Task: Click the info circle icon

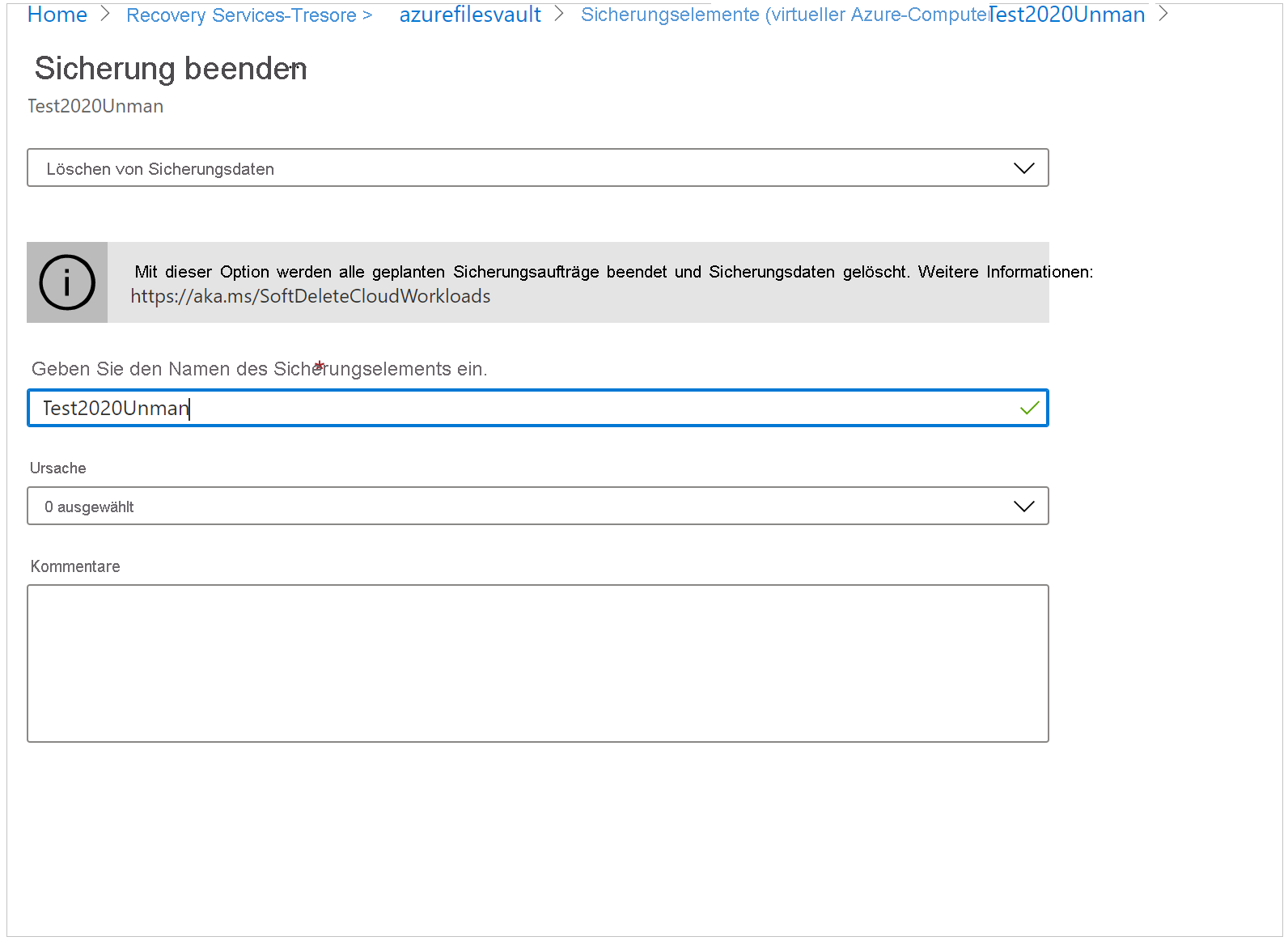Action: (x=67, y=282)
